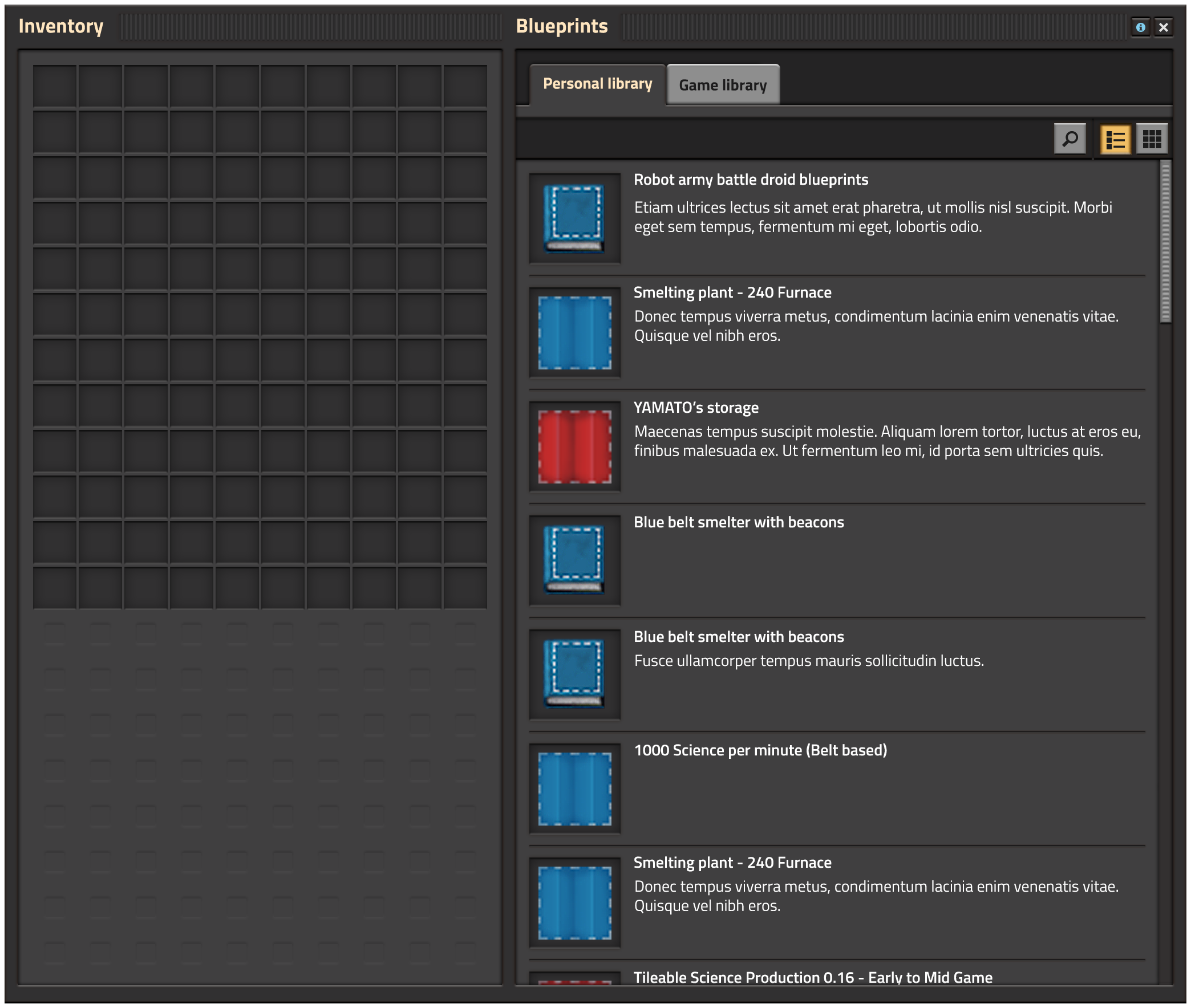
Task: Click the Inventory panel title
Action: tap(60, 26)
